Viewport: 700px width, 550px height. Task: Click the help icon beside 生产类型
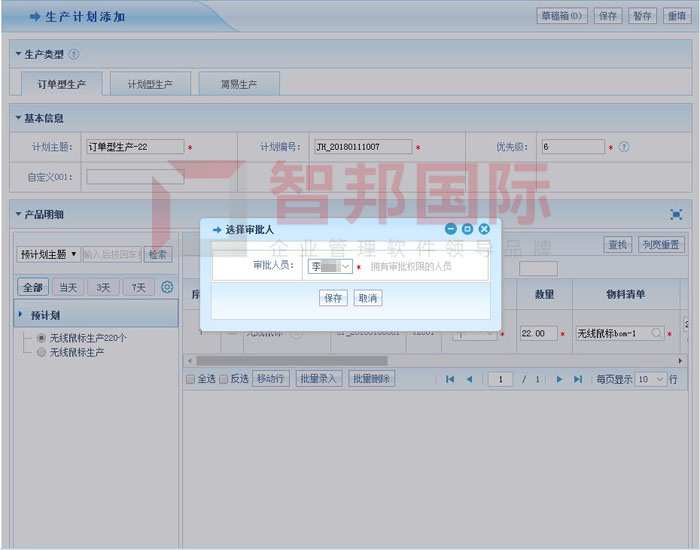(74, 54)
